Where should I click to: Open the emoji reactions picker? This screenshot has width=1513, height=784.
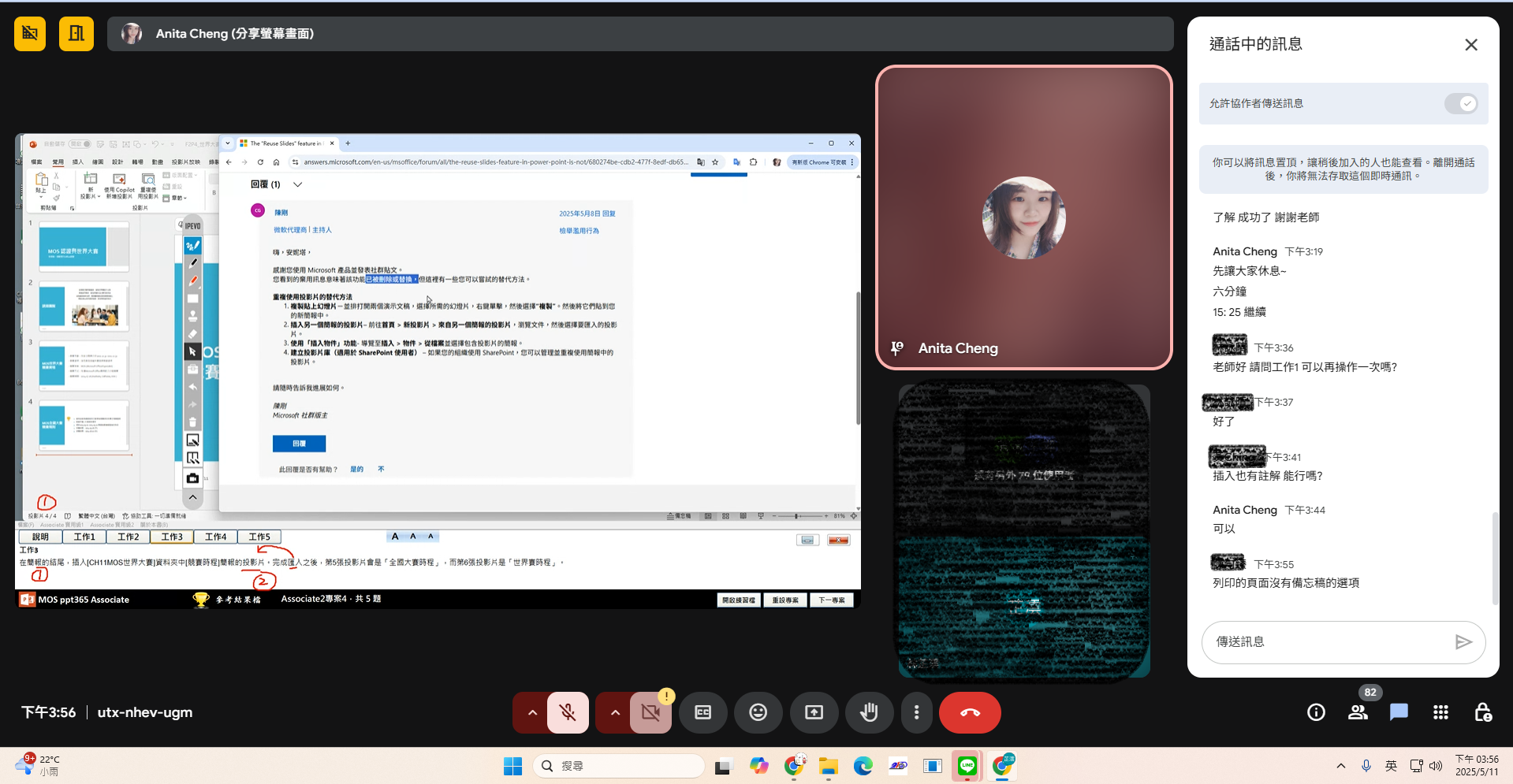click(x=758, y=712)
